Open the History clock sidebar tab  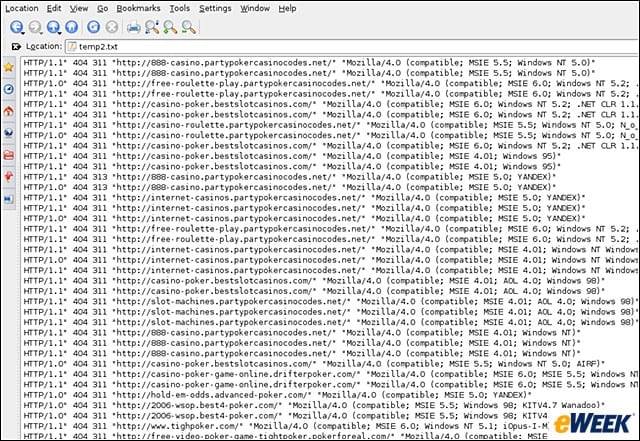[9, 89]
